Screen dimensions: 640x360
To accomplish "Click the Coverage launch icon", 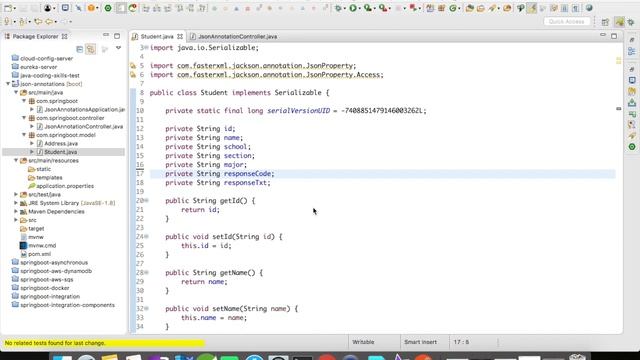I will click(368, 8).
